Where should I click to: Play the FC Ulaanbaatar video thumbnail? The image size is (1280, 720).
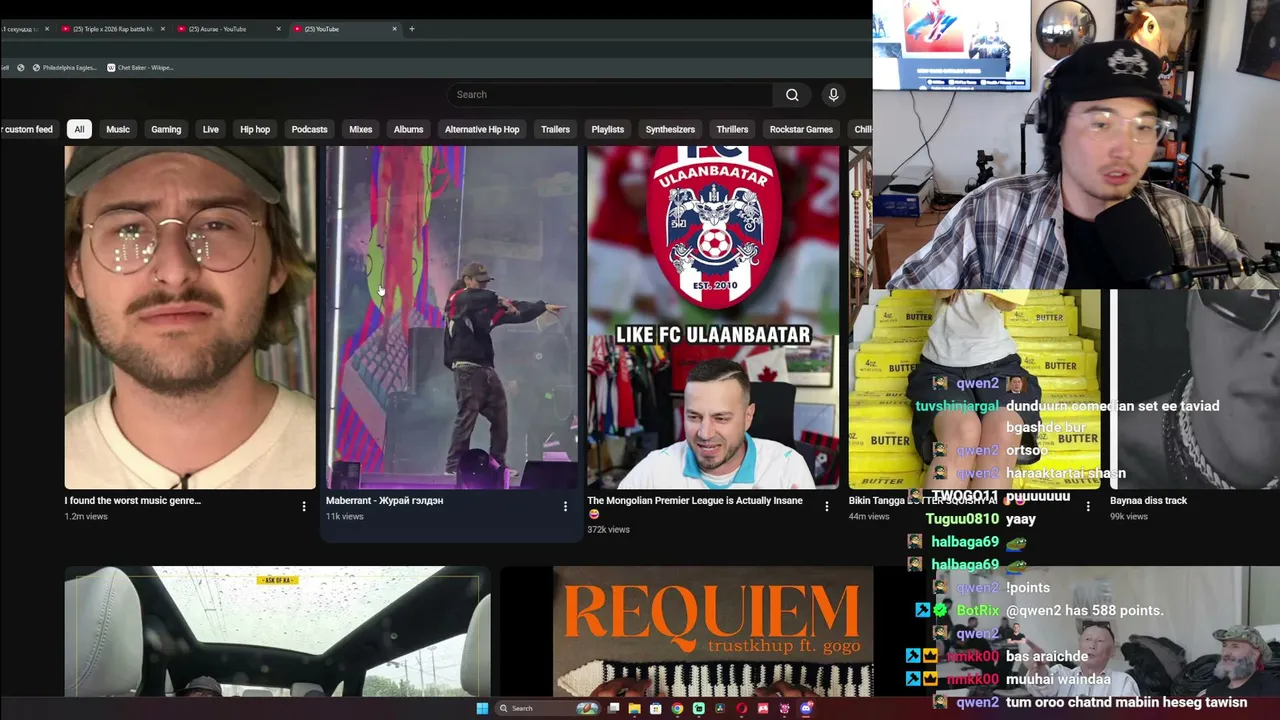713,317
